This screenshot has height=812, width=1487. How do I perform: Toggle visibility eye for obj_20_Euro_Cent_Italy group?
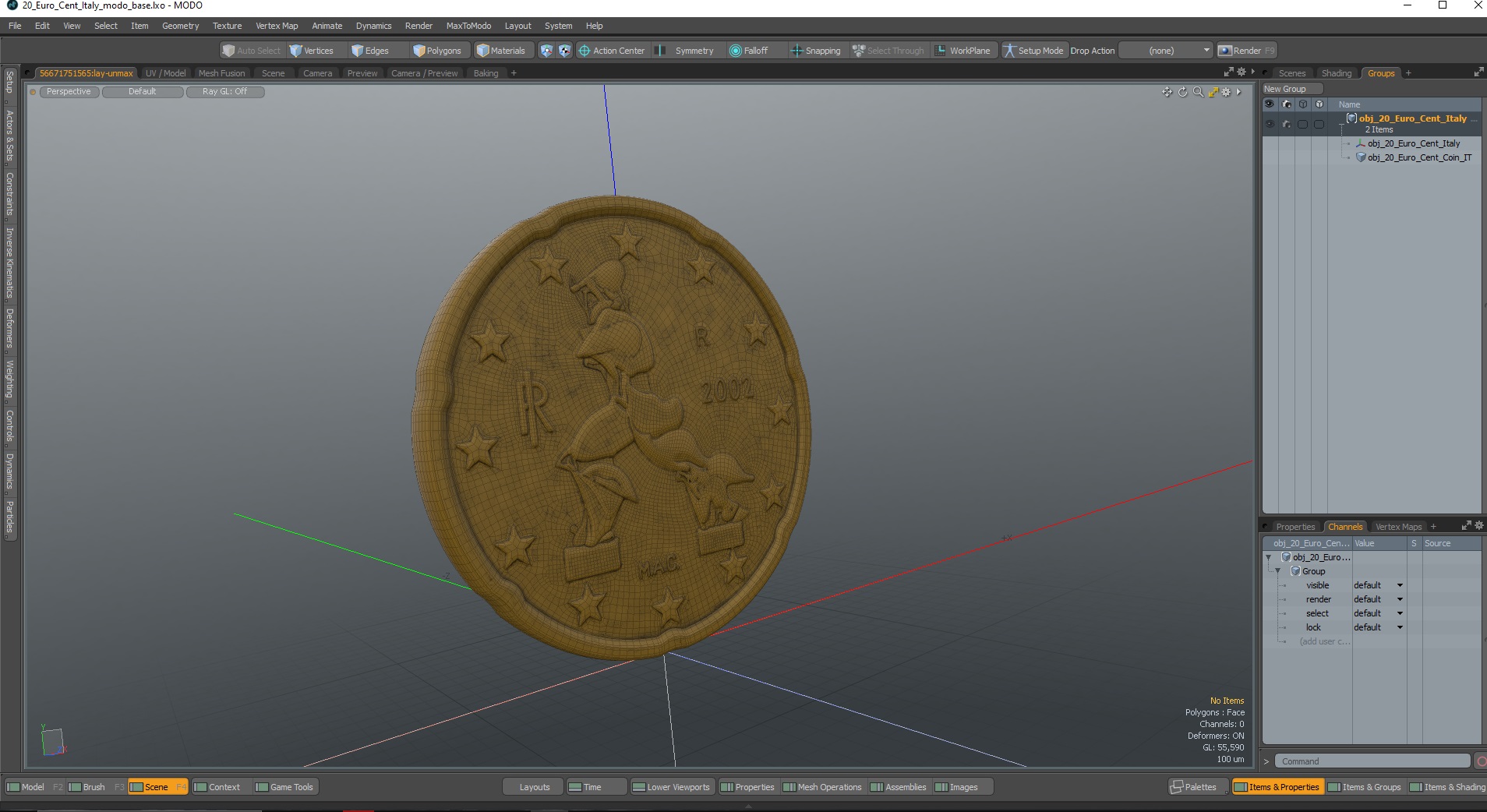click(x=1270, y=124)
